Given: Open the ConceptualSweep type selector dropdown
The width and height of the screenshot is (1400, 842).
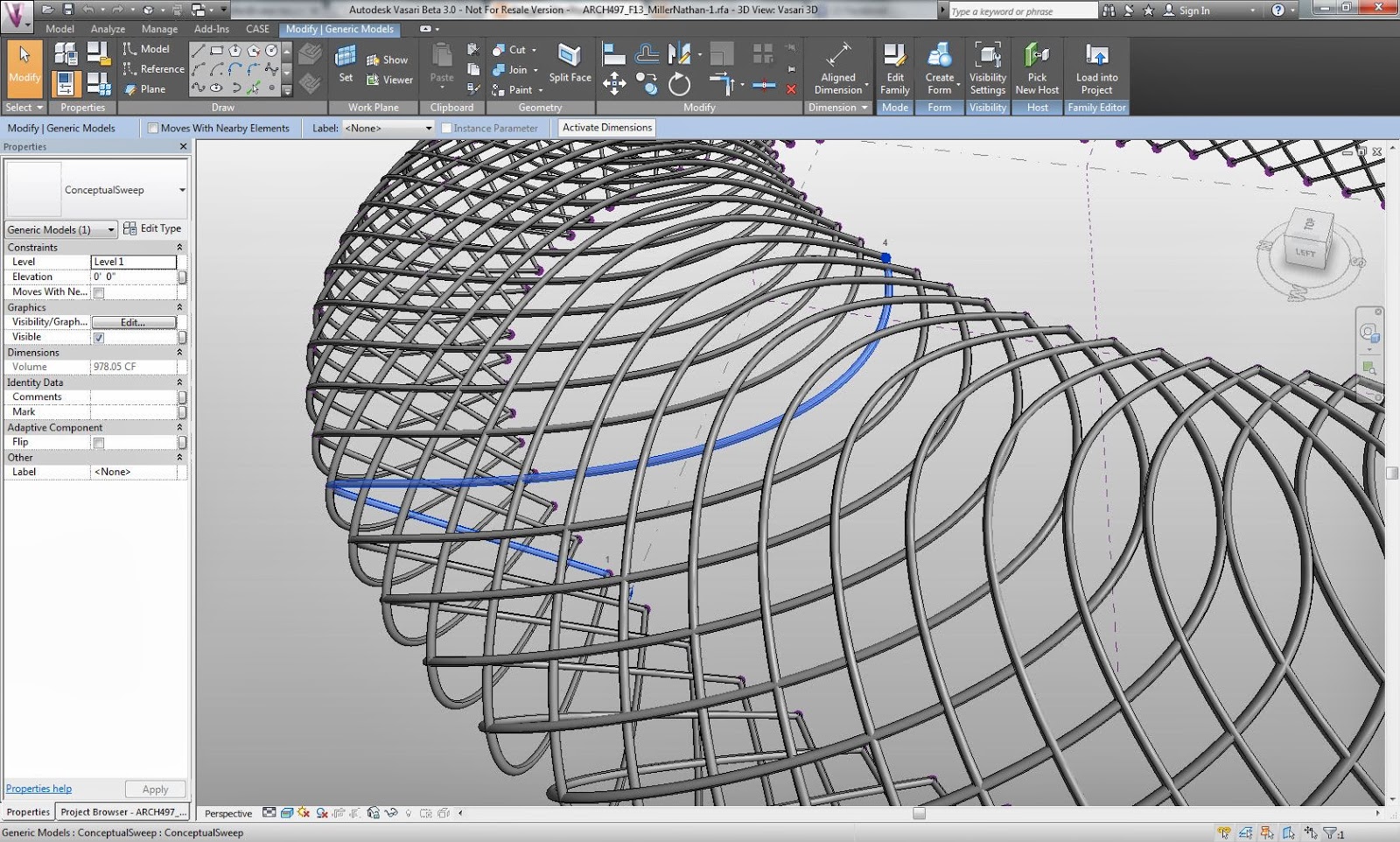Looking at the screenshot, I should (x=182, y=190).
